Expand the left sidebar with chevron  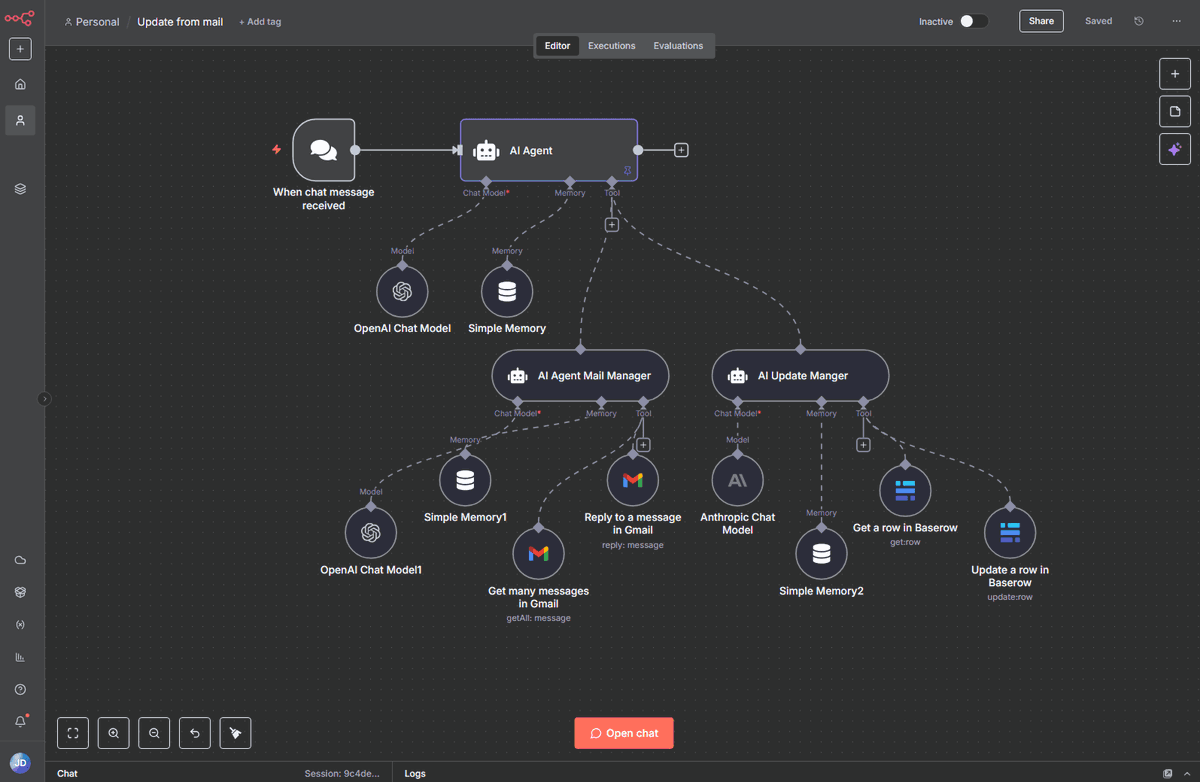coord(44,399)
